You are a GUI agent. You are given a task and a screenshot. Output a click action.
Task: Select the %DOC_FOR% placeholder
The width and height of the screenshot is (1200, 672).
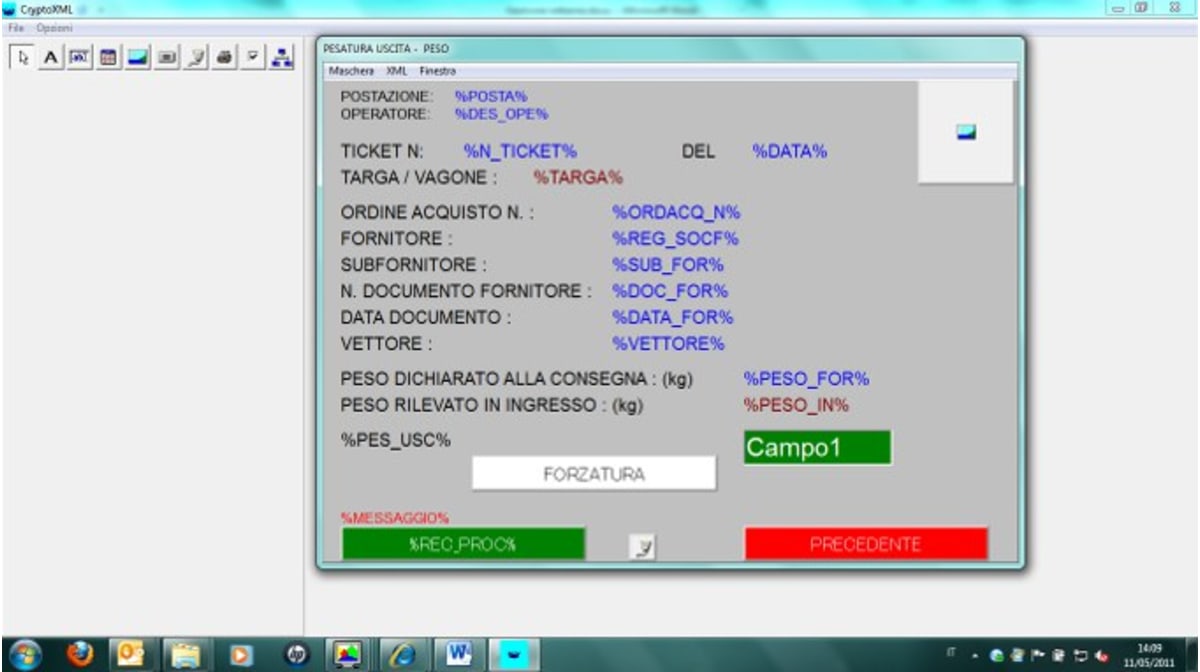coord(670,291)
